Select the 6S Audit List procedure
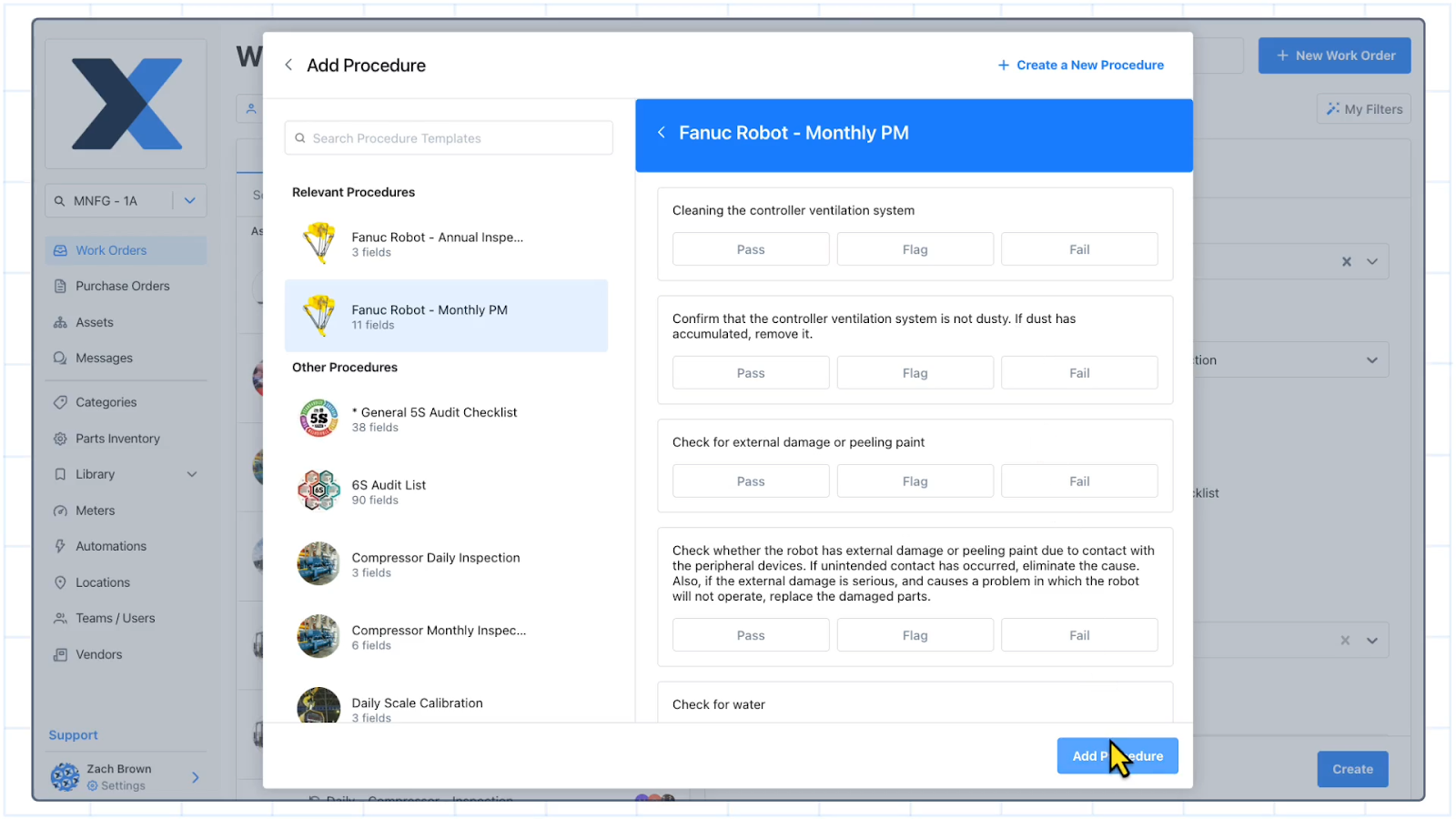The width and height of the screenshot is (1456, 819). click(x=446, y=491)
